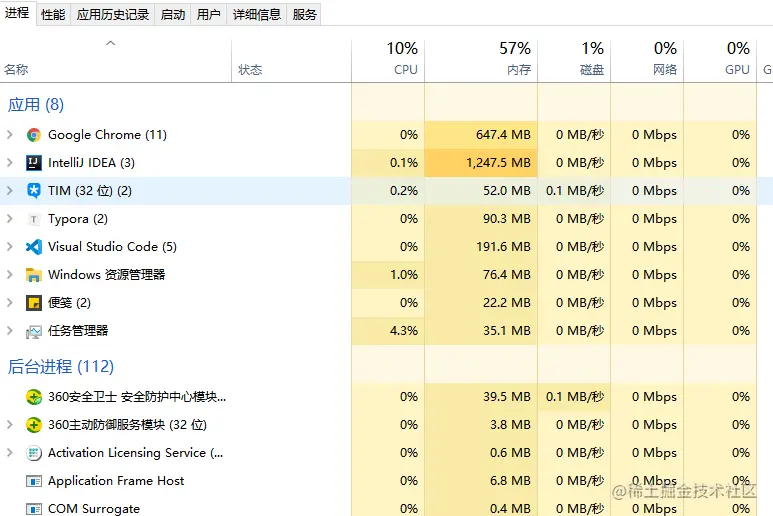Open the 服务 tab
Screen dimensions: 773x516
(x=304, y=15)
